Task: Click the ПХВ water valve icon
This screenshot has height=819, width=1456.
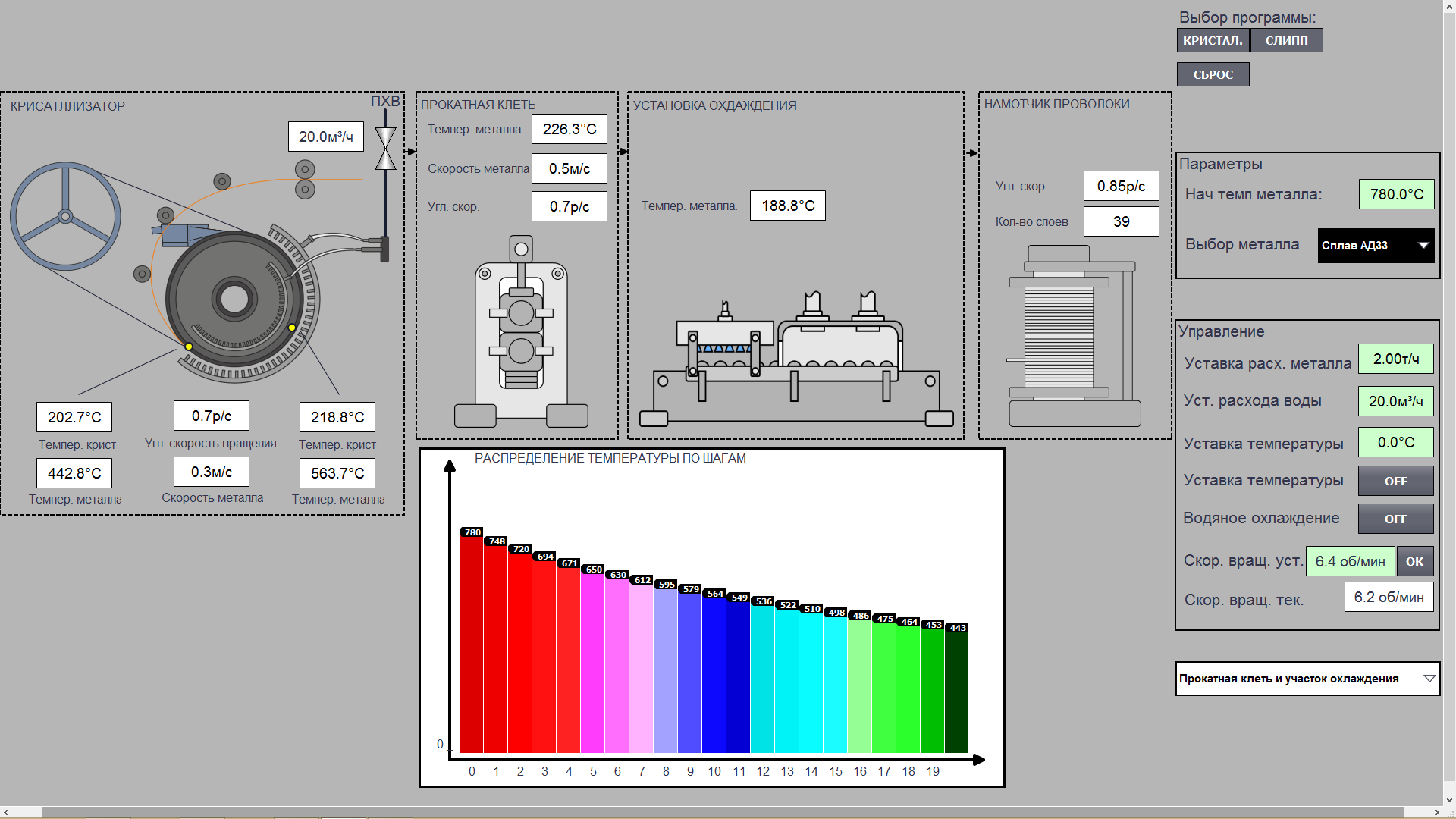Action: pyautogui.click(x=385, y=149)
